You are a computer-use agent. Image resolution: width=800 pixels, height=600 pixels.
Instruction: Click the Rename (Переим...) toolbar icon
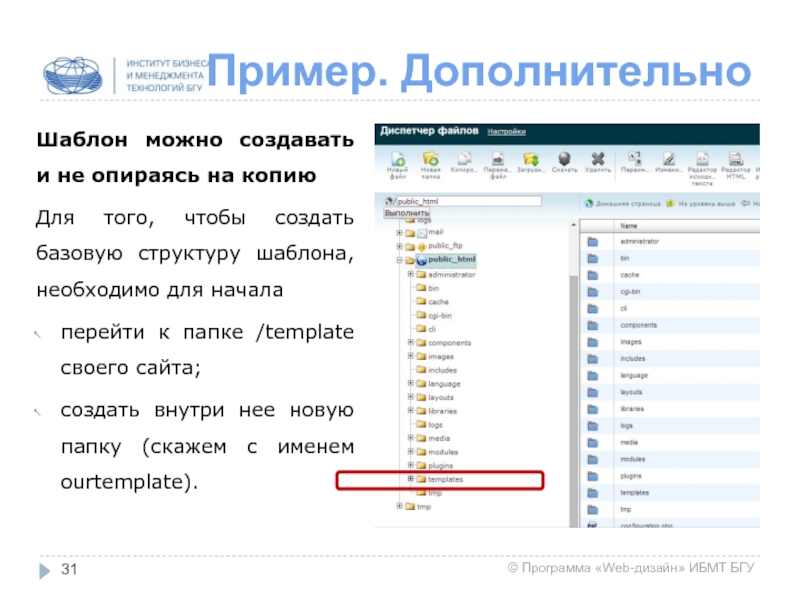click(634, 162)
